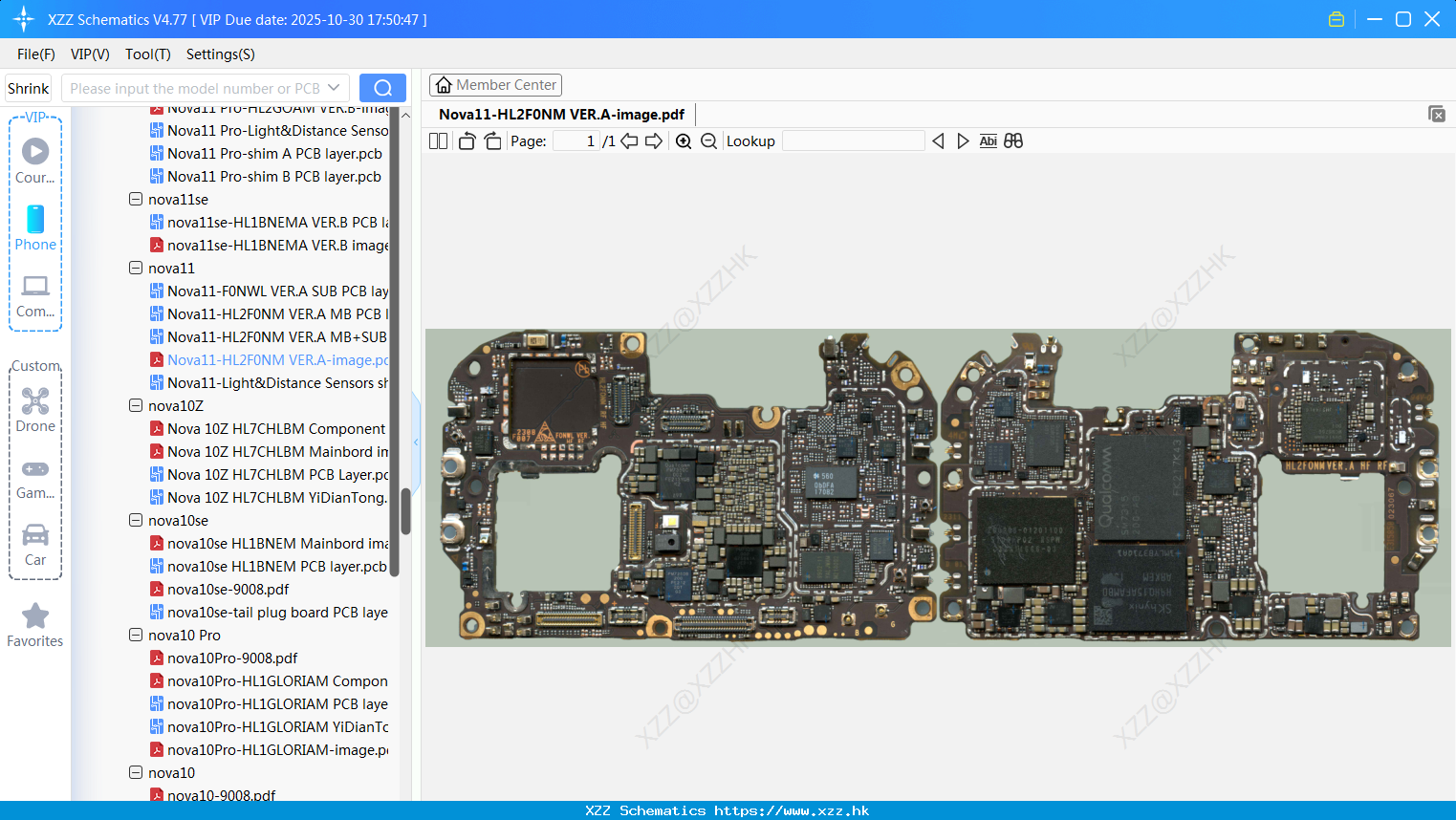Zoom in on the PDF
This screenshot has height=820, width=1456.
(x=684, y=141)
